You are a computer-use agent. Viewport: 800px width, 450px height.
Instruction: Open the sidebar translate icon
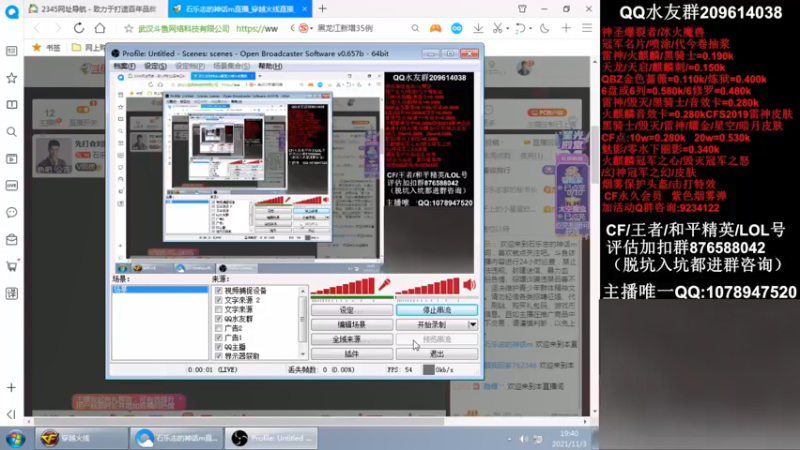[11, 293]
